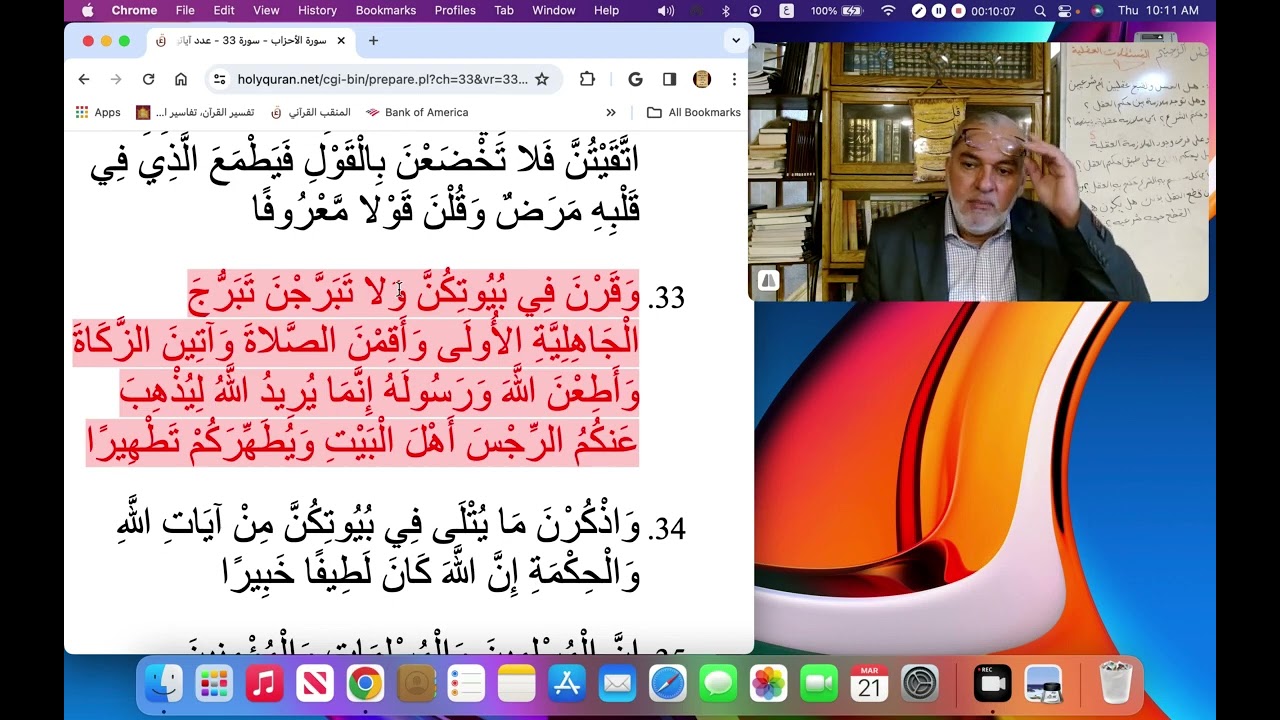The height and width of the screenshot is (720, 1280).
Task: Open the Trash in the Dock
Action: coord(1115,684)
